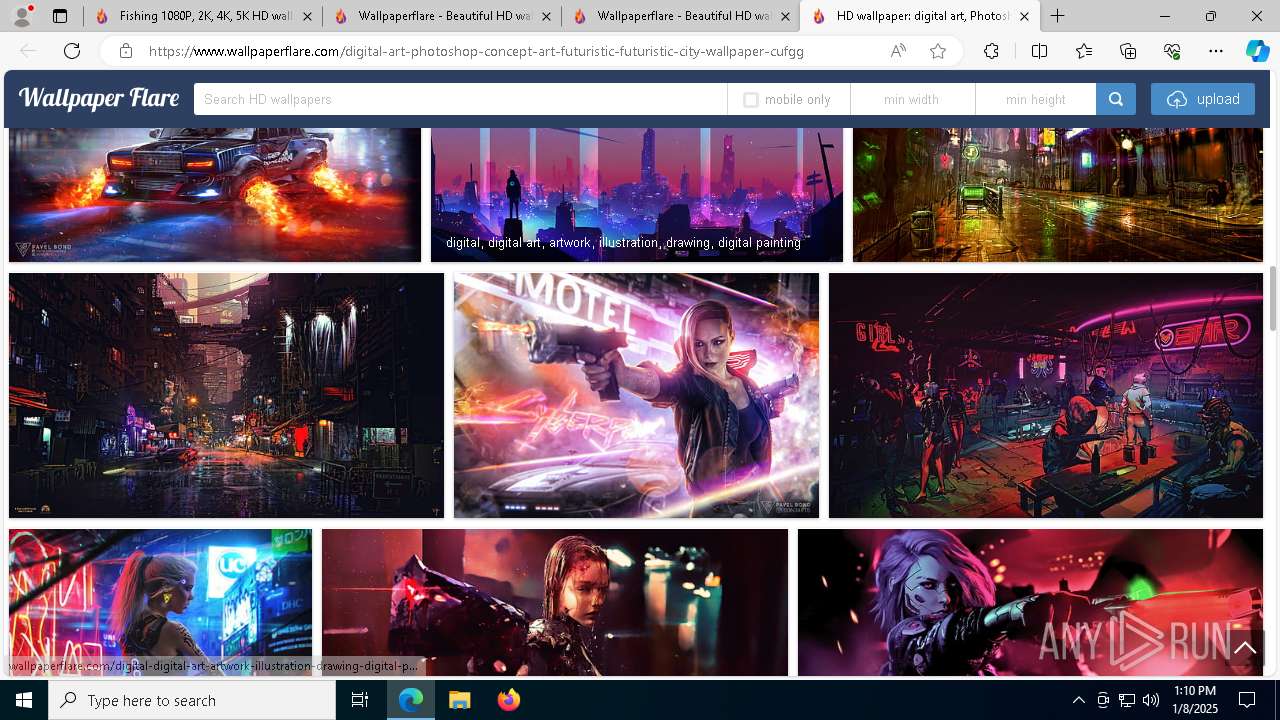Open the flaming car wallpaper thumbnail
Image resolution: width=1280 pixels, height=720 pixels.
(x=215, y=195)
